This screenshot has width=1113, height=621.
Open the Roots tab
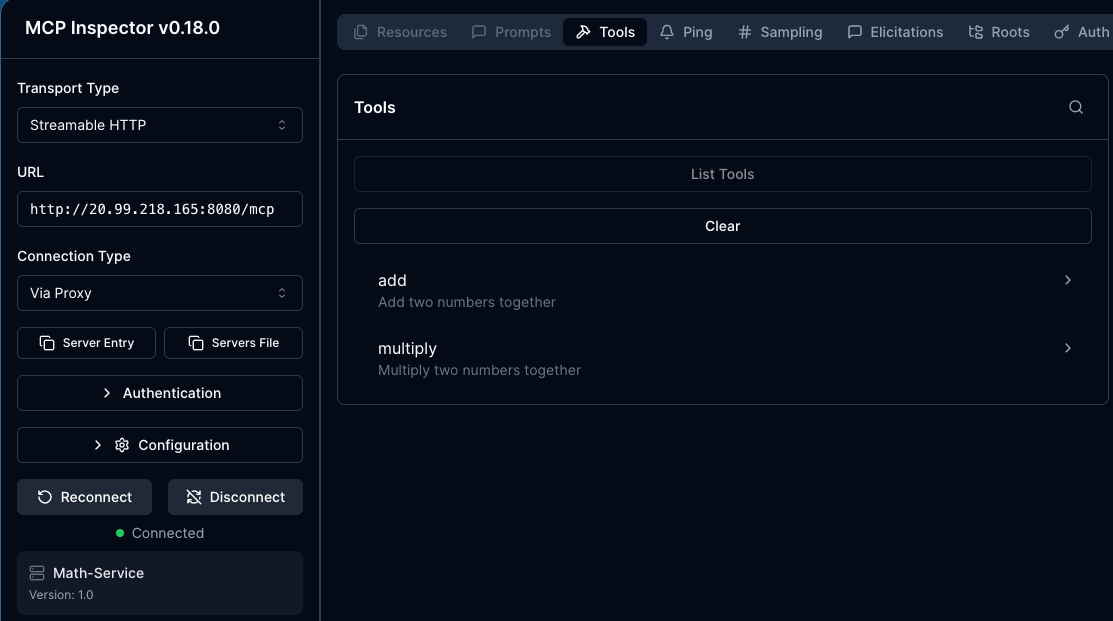[x=998, y=32]
